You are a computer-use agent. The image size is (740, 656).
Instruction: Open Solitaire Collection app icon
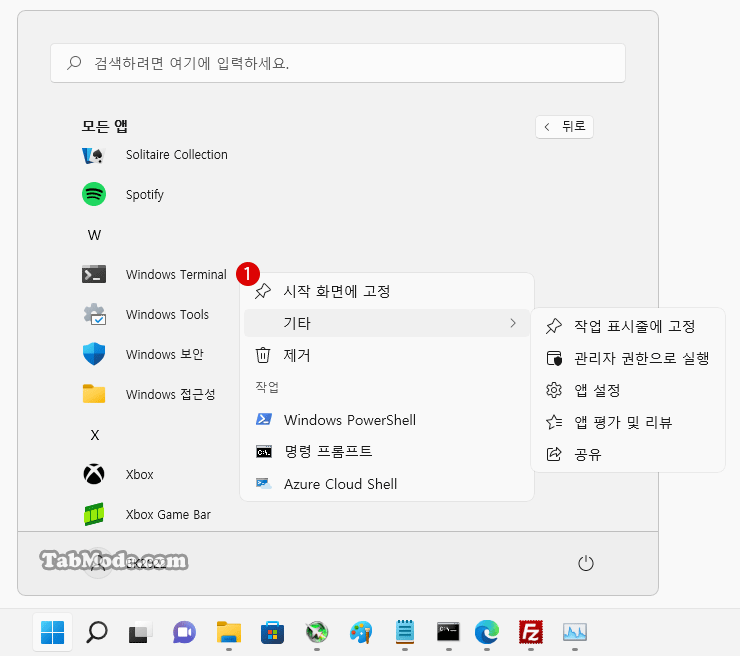coord(93,155)
